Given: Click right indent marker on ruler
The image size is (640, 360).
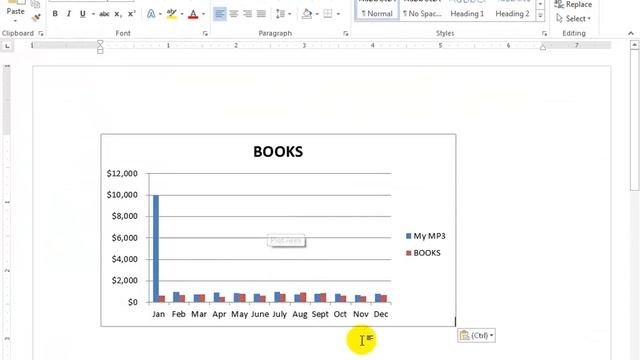Looking at the screenshot, I should click(543, 47).
